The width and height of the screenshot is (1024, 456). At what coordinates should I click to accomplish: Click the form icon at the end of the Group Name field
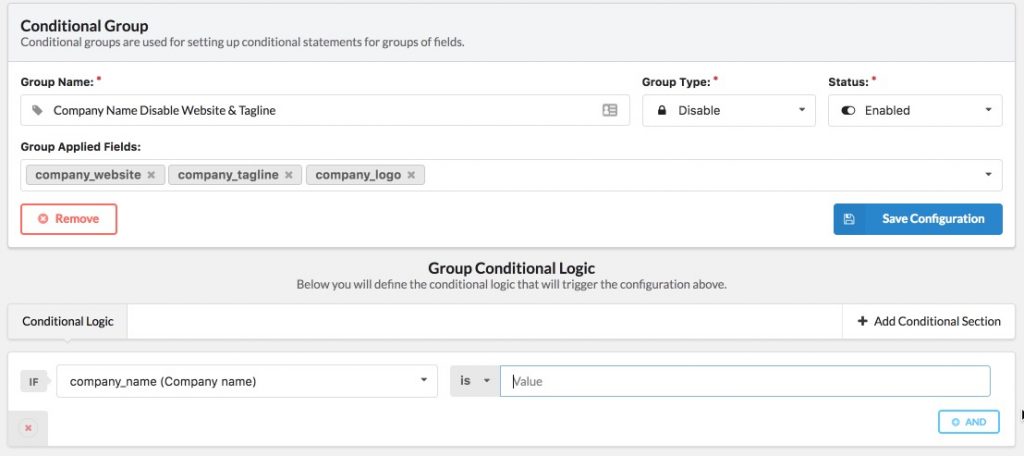click(609, 110)
